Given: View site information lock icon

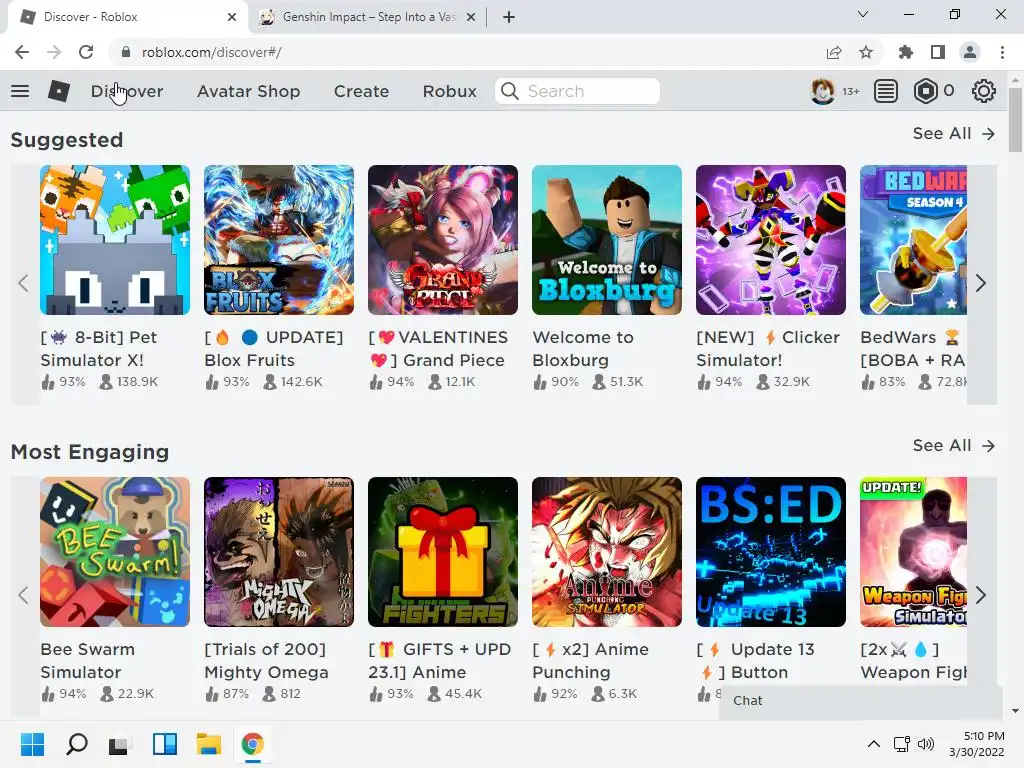Looking at the screenshot, I should click(x=126, y=52).
